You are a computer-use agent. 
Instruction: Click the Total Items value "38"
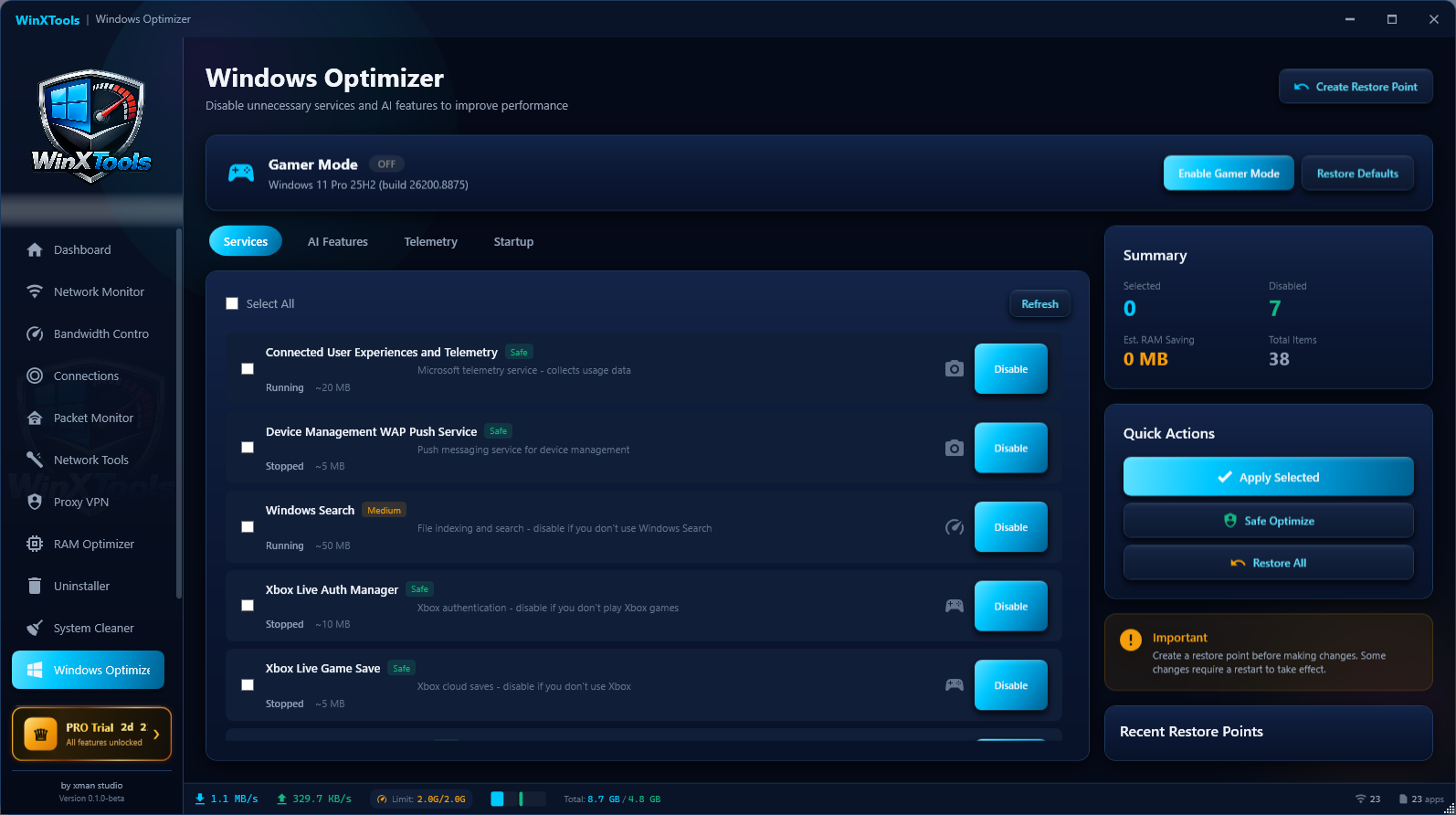coord(1279,359)
